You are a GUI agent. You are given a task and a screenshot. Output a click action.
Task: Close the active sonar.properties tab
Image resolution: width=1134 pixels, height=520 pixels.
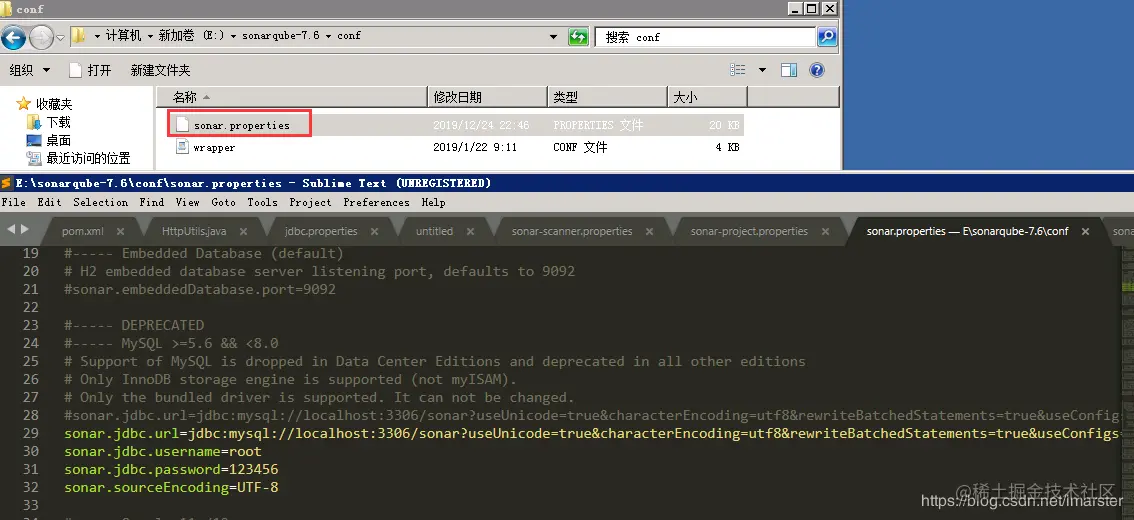1086,231
